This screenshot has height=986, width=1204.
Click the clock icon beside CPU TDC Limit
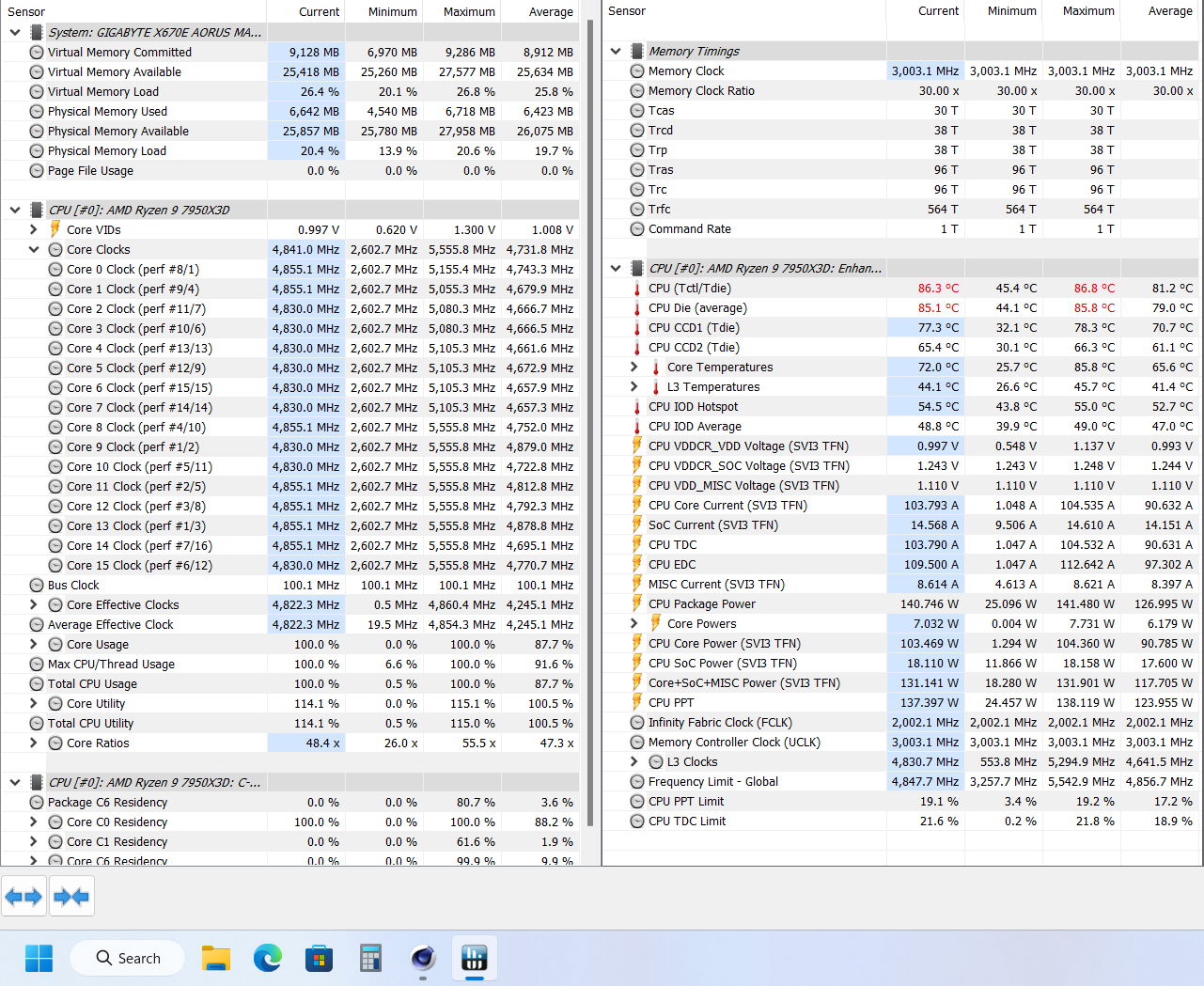(637, 822)
